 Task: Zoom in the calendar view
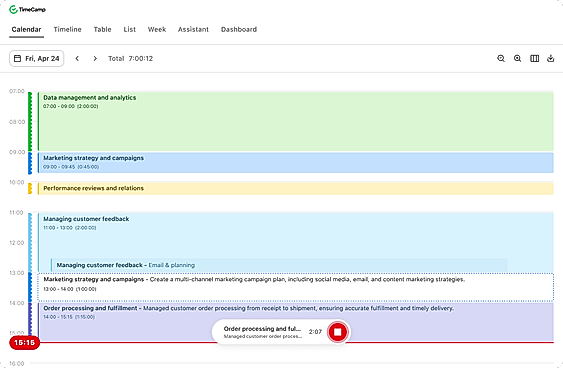(x=517, y=58)
